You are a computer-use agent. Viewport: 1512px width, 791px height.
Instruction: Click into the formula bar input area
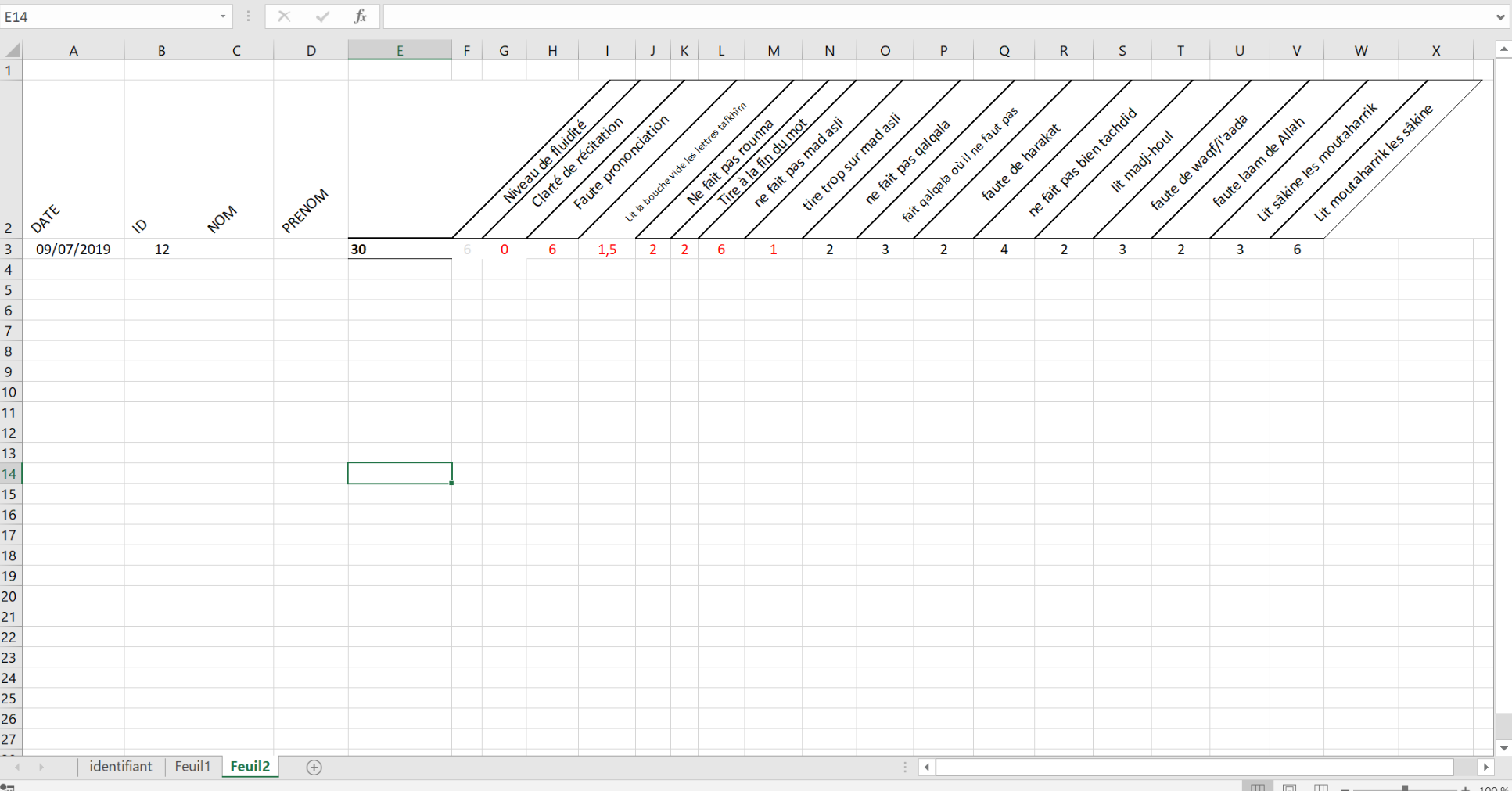(x=937, y=16)
